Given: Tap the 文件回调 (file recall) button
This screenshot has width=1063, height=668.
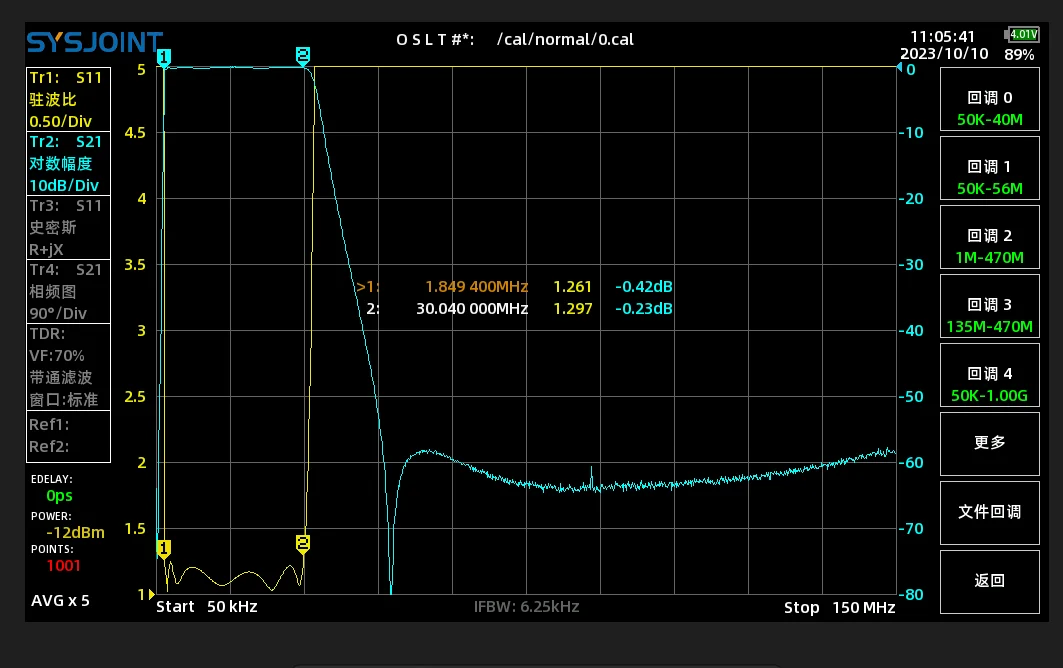Looking at the screenshot, I should pyautogui.click(x=989, y=513).
